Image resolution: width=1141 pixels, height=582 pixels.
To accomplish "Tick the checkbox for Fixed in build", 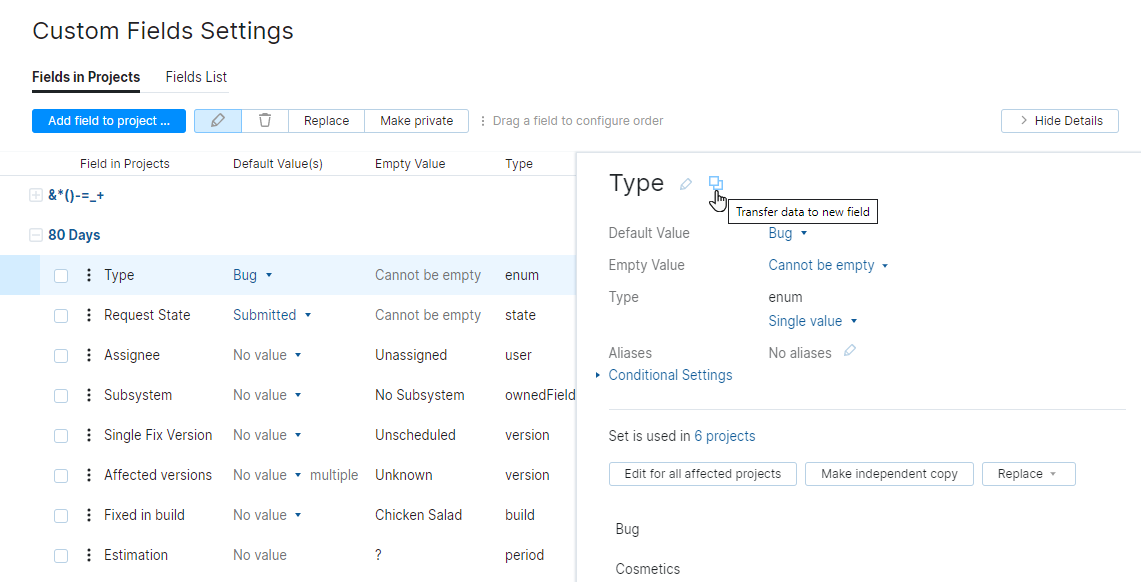I will click(61, 515).
